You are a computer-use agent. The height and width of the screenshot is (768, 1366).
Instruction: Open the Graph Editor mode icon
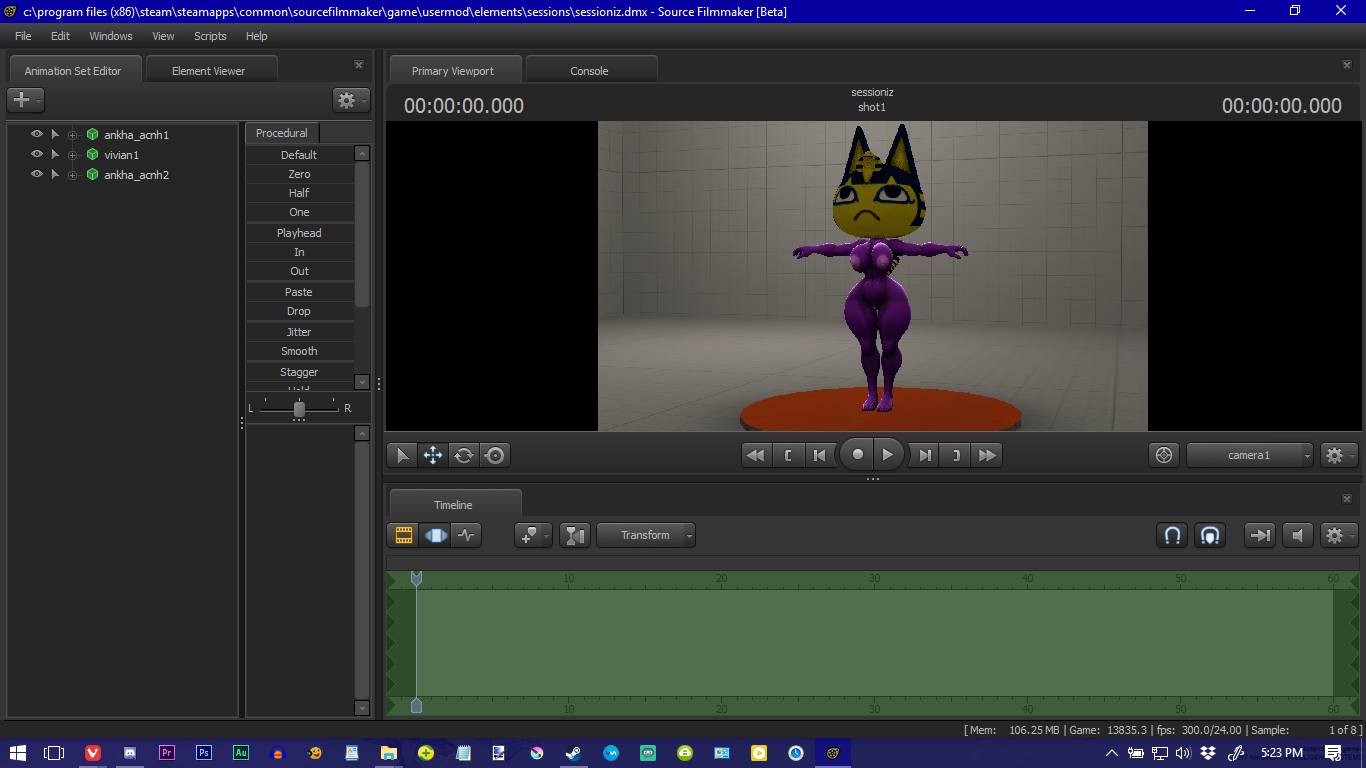point(466,535)
